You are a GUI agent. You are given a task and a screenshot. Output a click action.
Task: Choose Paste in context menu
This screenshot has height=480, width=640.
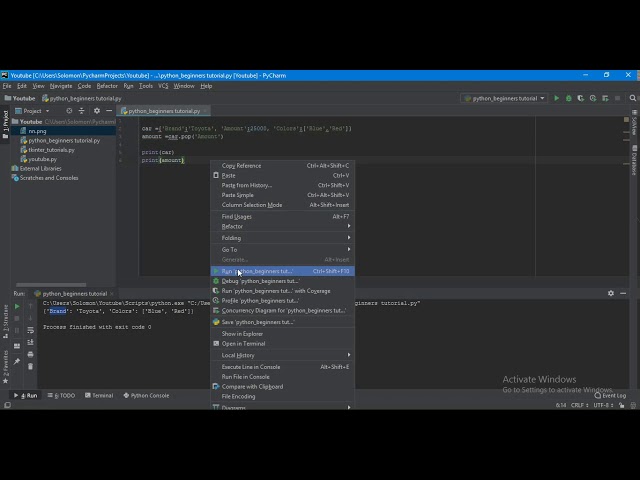pos(282,176)
